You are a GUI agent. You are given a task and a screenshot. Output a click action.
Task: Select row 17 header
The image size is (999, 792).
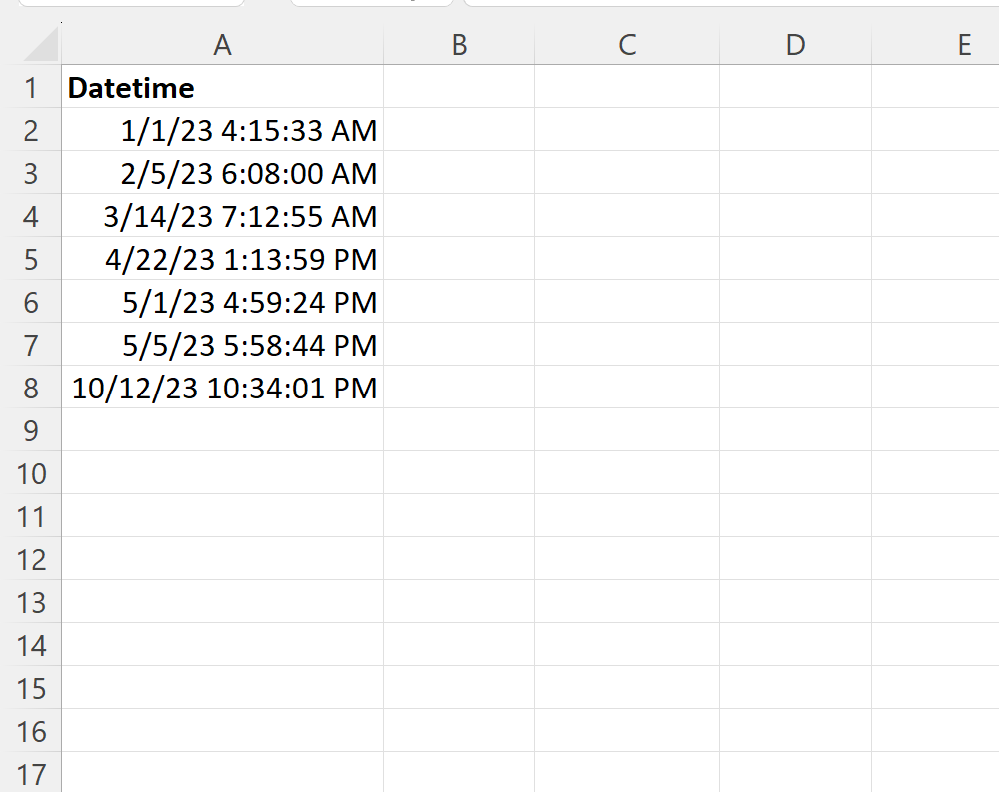(30, 775)
